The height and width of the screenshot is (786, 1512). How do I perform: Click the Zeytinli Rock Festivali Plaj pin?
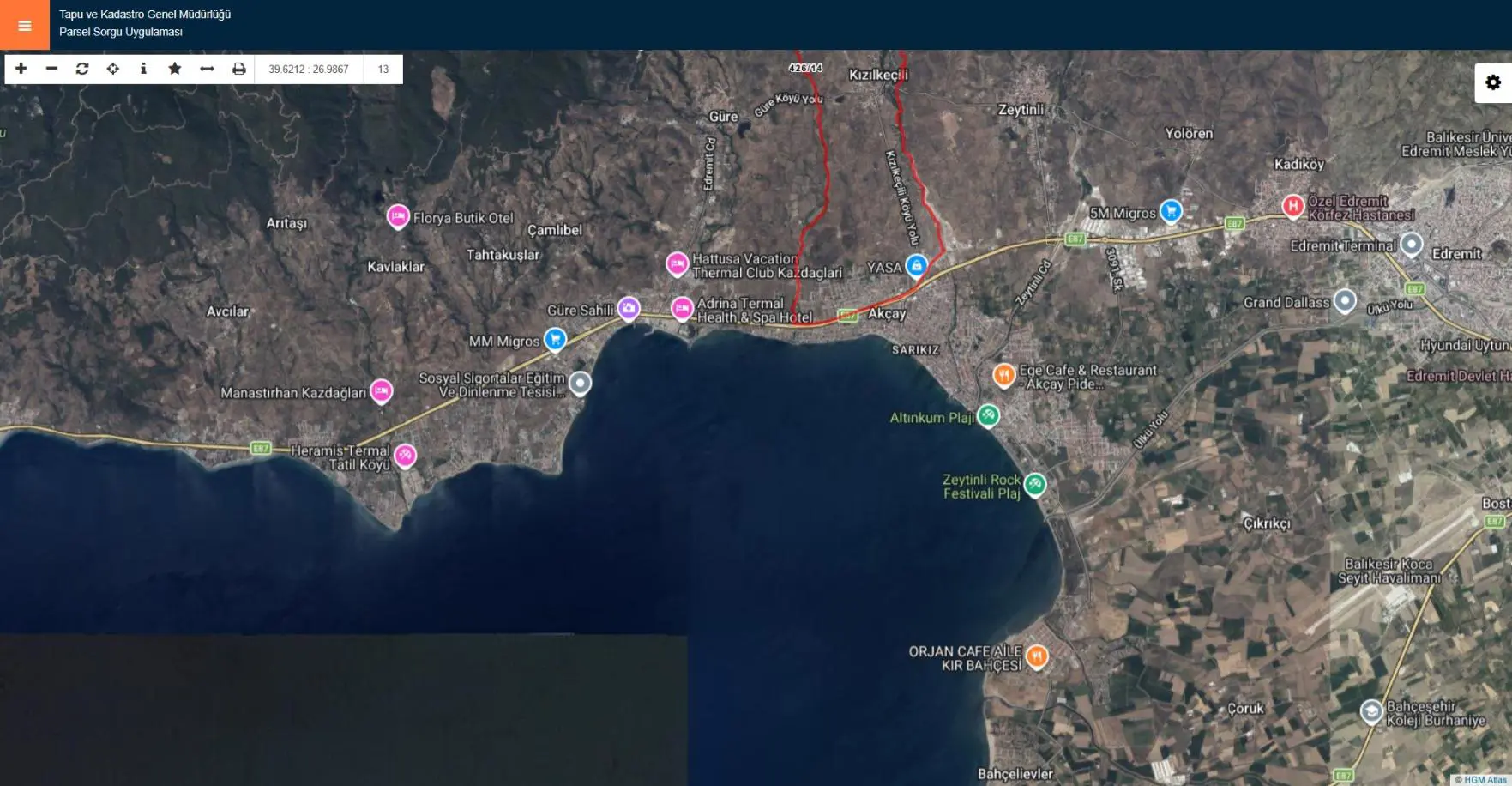1035,485
